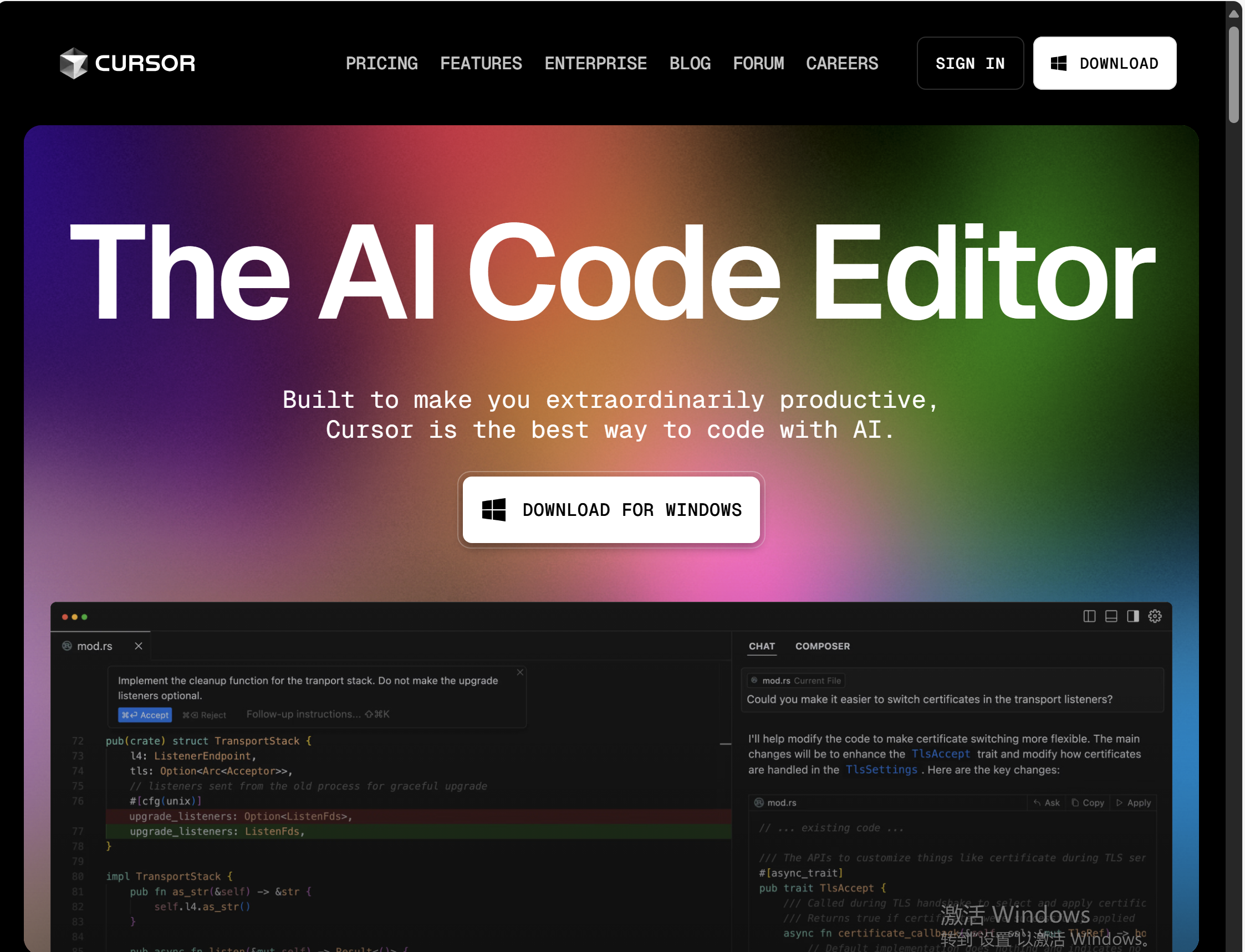Accept the suggested code change

(x=145, y=715)
